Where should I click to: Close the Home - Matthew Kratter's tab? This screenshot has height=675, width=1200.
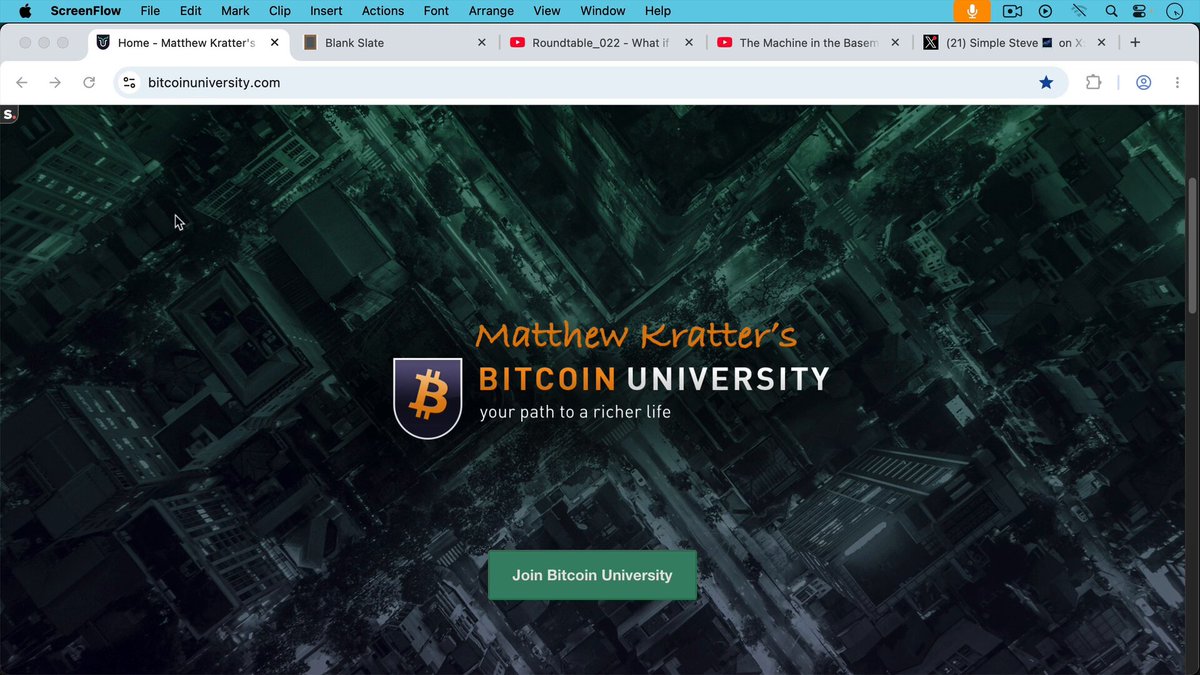tap(274, 43)
